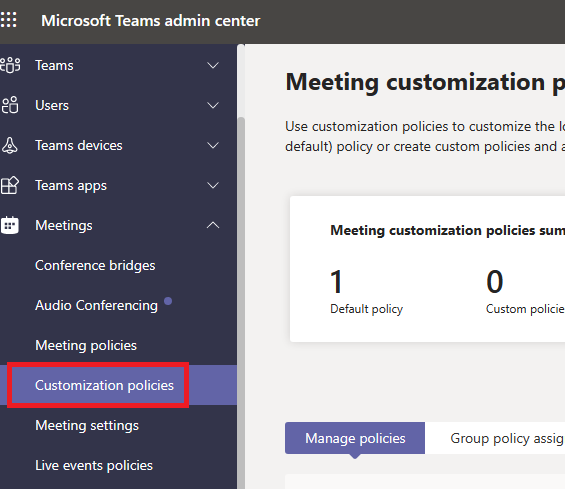The height and width of the screenshot is (490, 565).
Task: Click the Teams devices bell icon
Action: (x=10, y=145)
